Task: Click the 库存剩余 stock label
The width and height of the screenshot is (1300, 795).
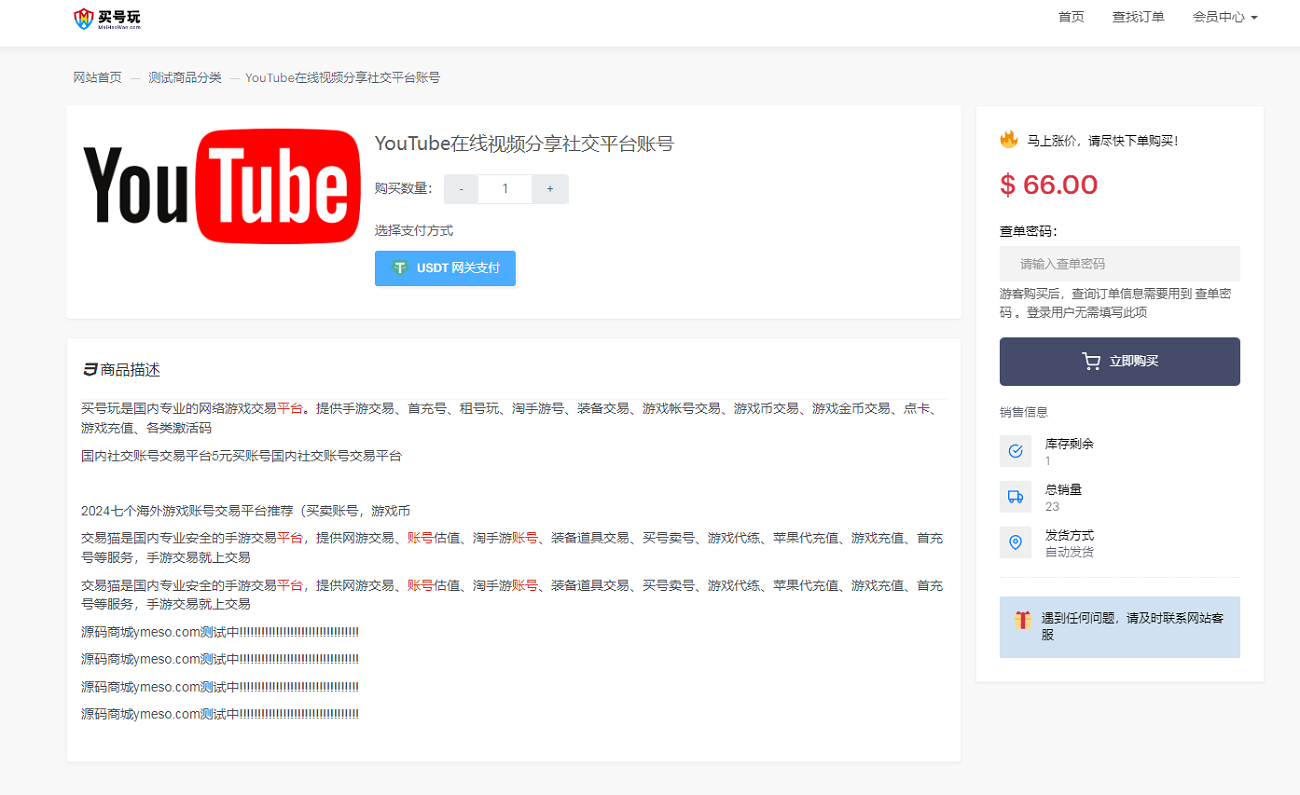Action: point(1069,444)
